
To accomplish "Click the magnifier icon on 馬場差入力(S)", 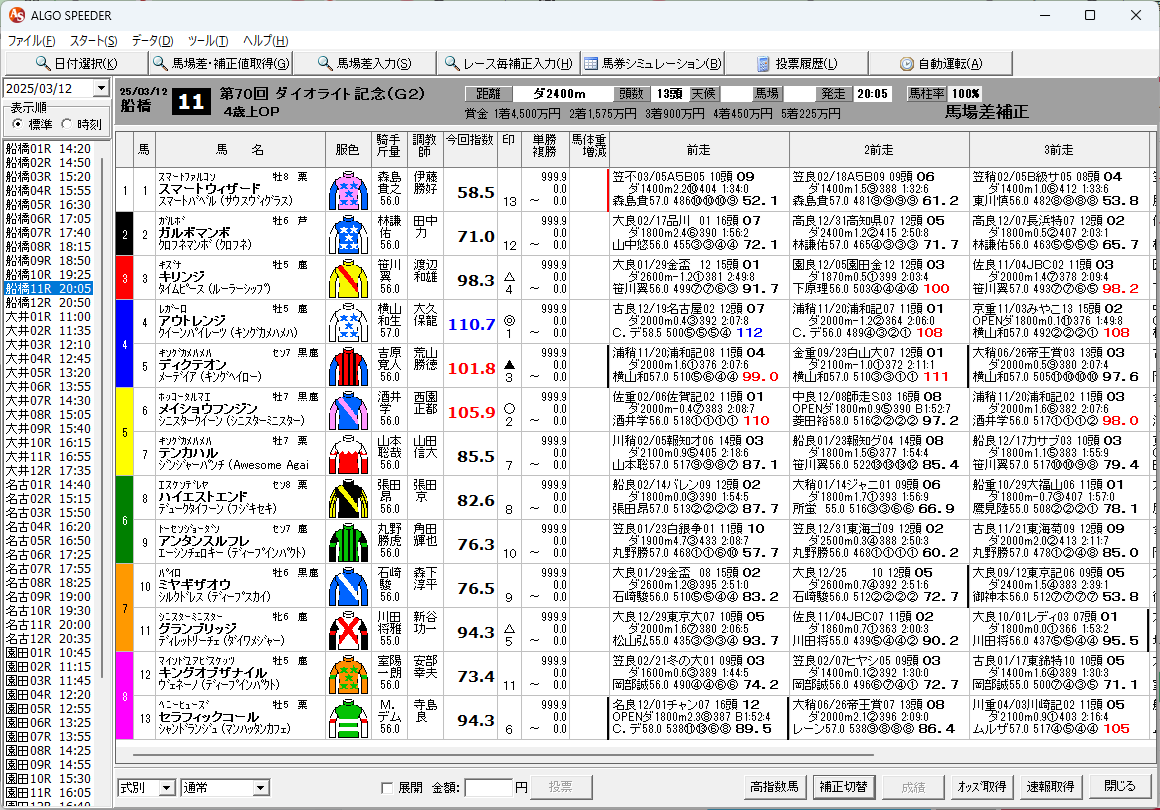I will coord(325,64).
